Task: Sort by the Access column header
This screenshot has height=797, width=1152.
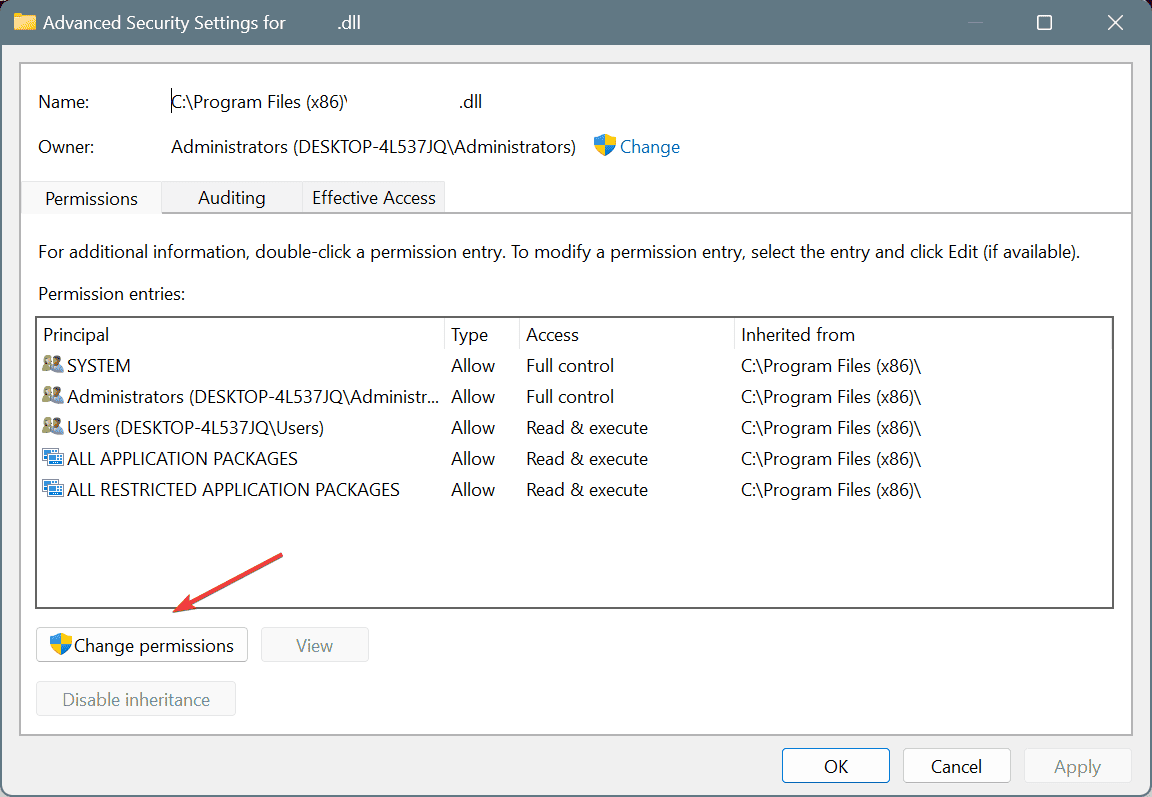Action: tap(627, 335)
